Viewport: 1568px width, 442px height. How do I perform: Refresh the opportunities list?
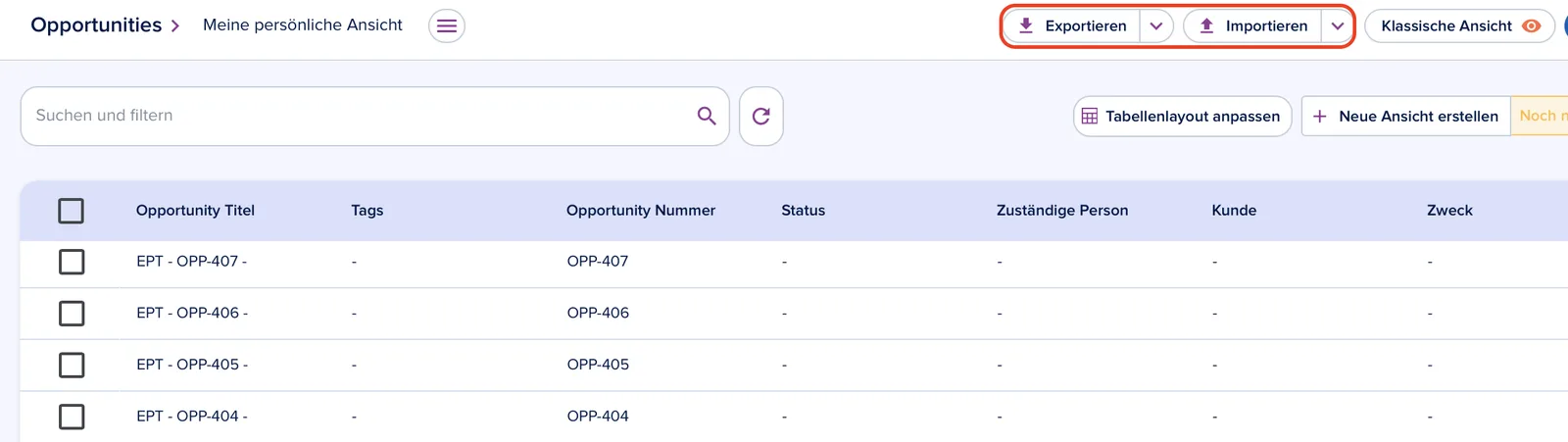pyautogui.click(x=761, y=117)
